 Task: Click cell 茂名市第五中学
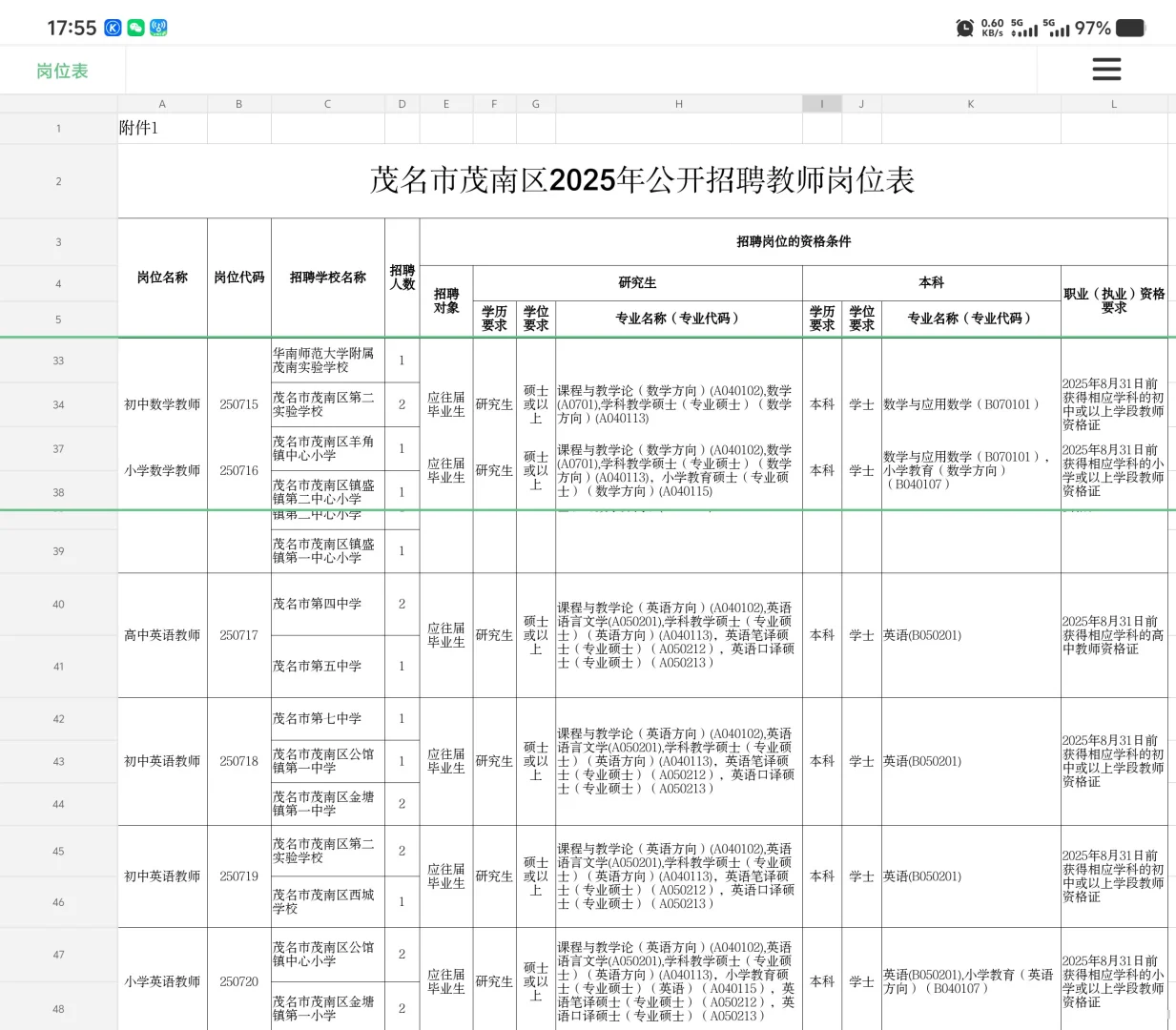tap(328, 667)
